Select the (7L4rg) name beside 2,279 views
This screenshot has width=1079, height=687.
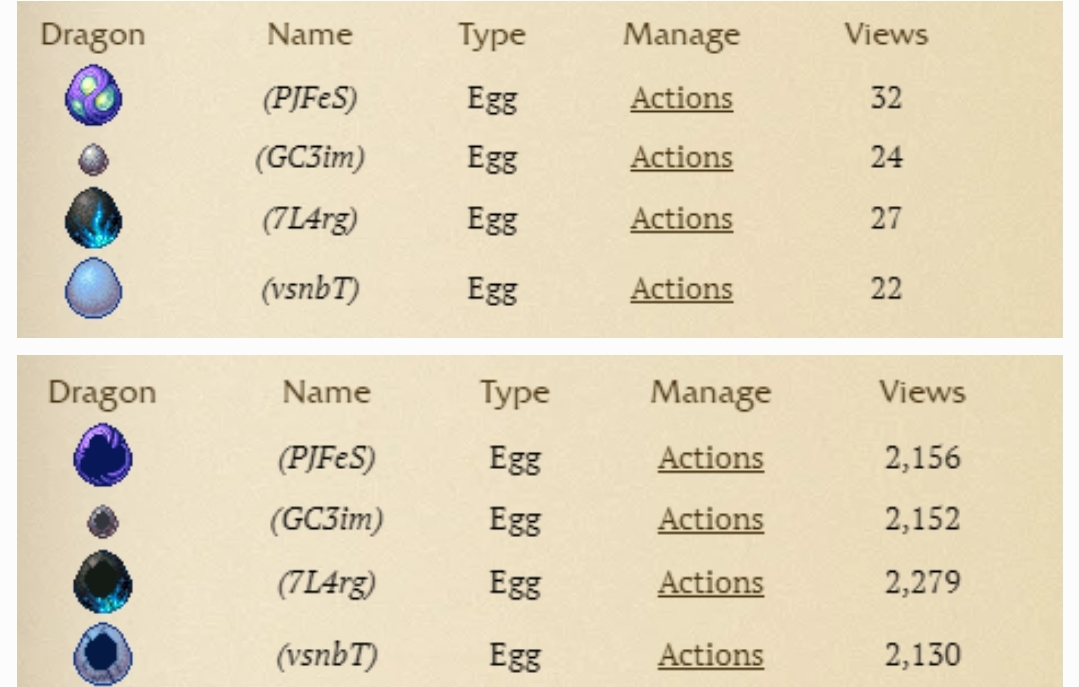(x=326, y=583)
